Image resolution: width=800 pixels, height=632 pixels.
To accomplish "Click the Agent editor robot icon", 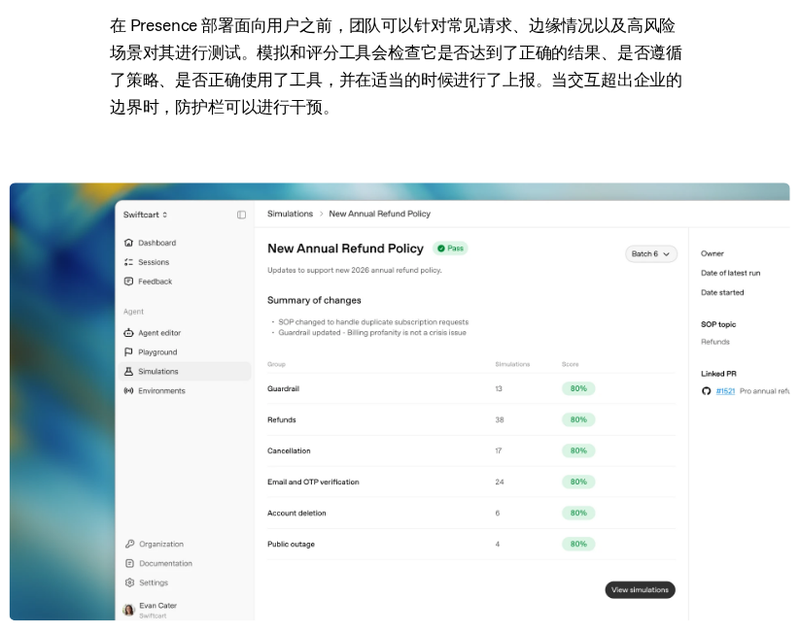I will [x=129, y=333].
